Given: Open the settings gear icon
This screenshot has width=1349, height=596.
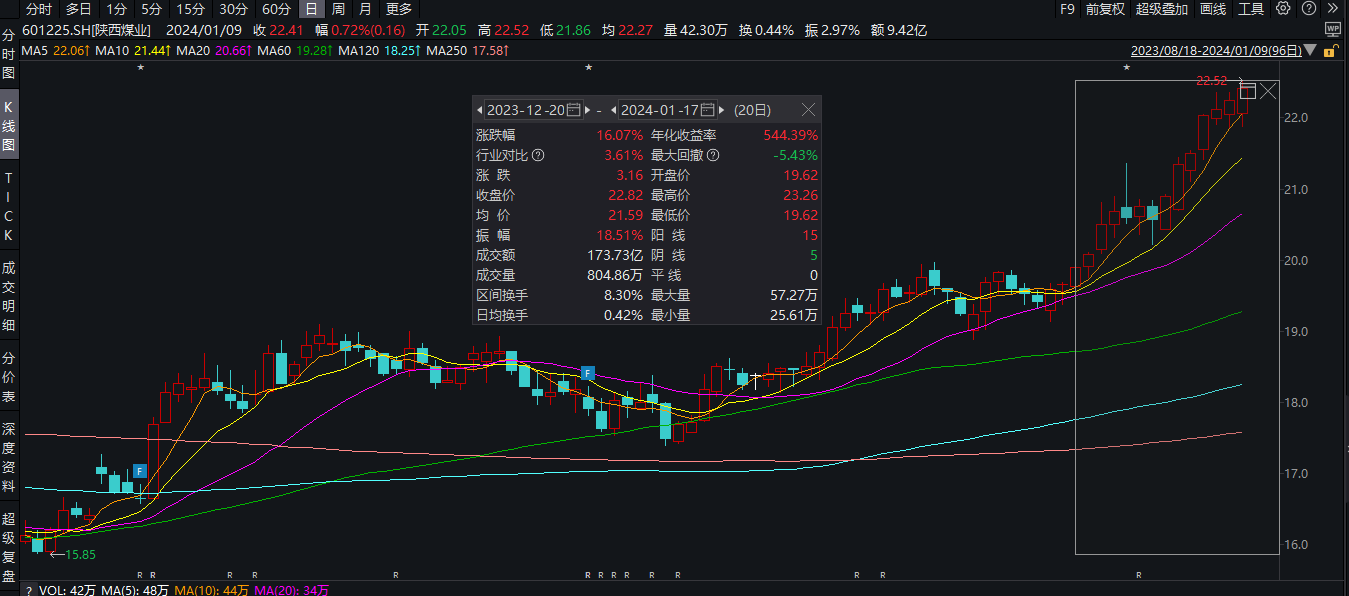Looking at the screenshot, I should [1282, 9].
